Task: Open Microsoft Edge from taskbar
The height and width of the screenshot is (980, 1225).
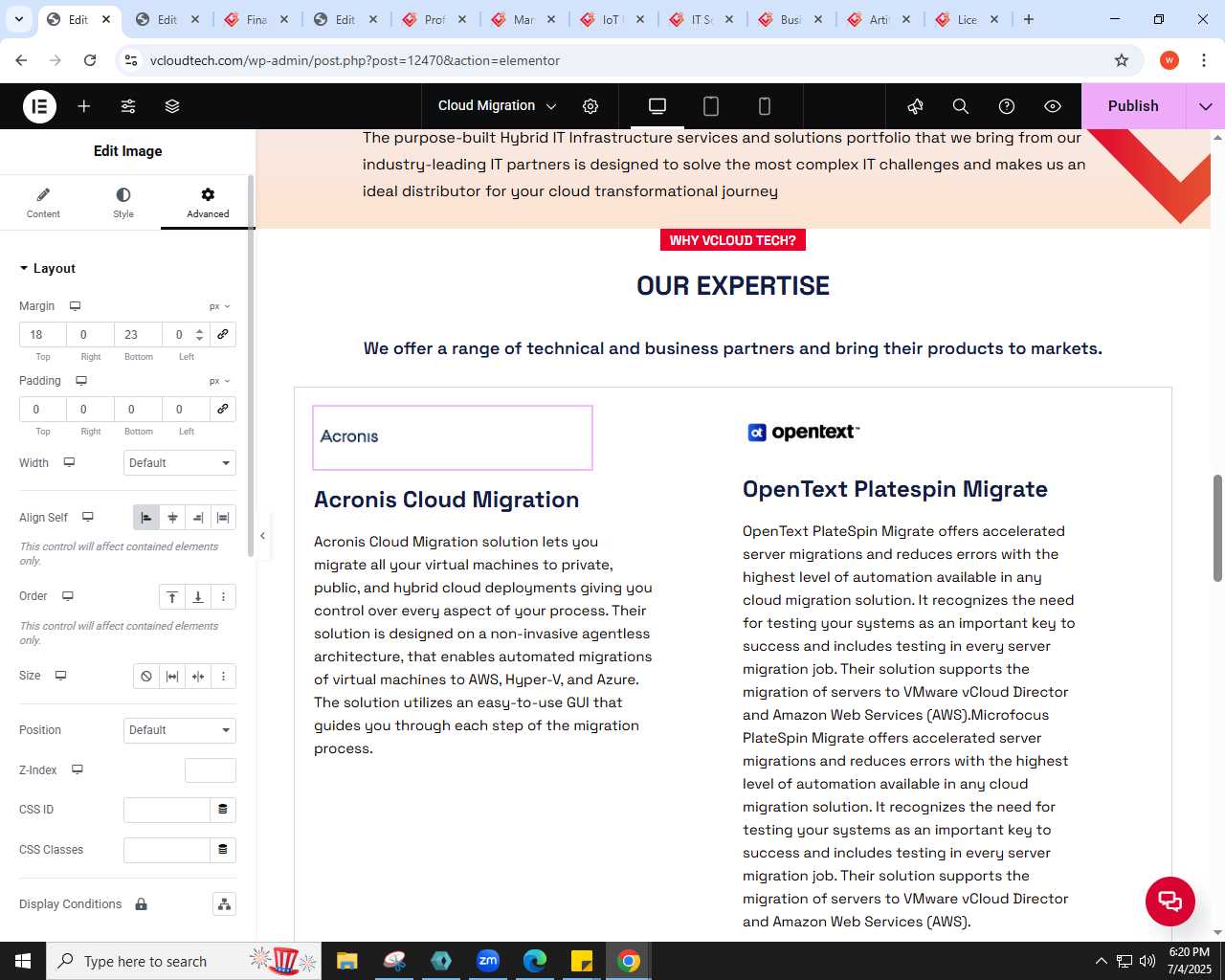Action: pyautogui.click(x=535, y=961)
